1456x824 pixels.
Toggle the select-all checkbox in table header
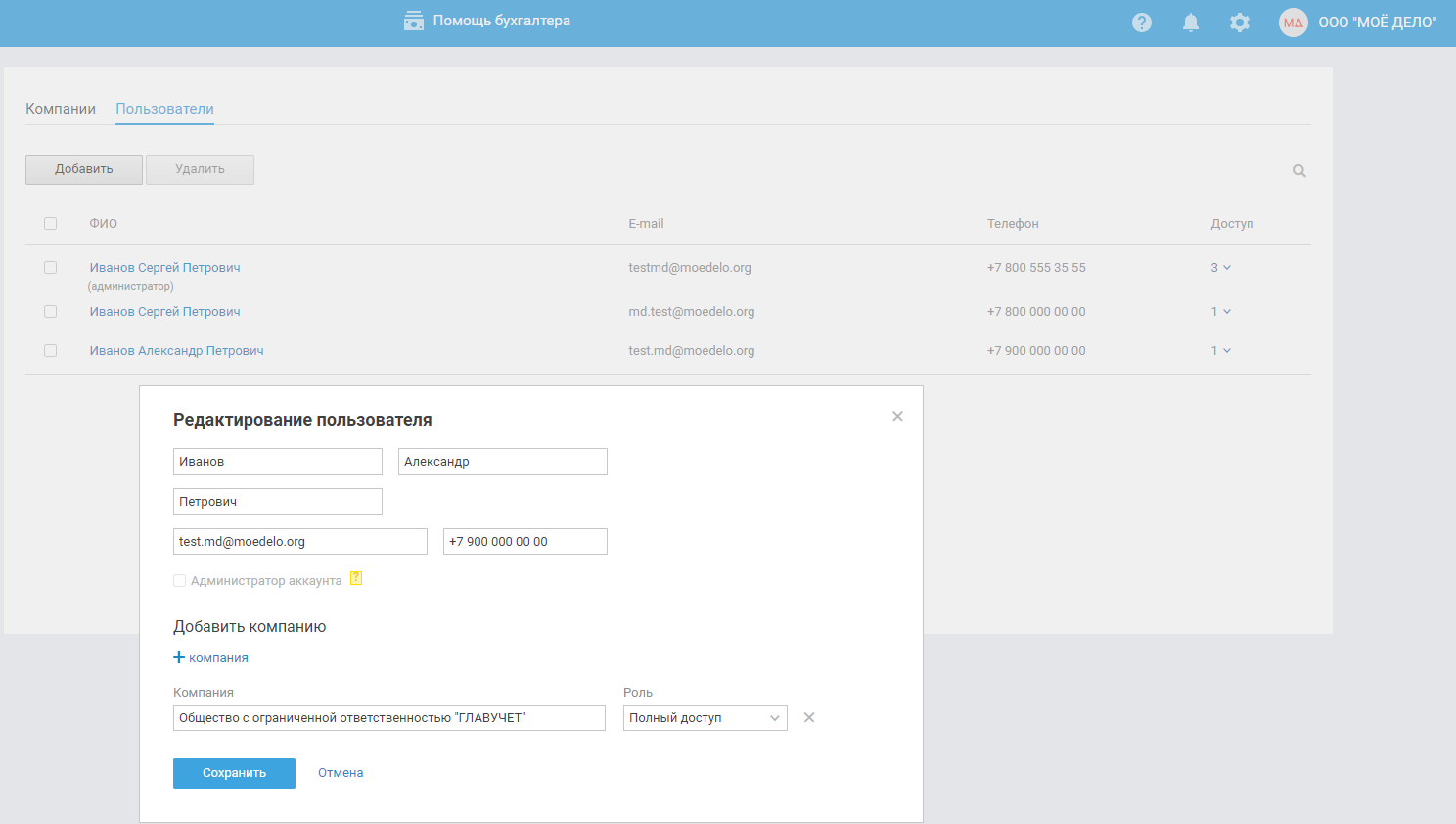click(51, 224)
